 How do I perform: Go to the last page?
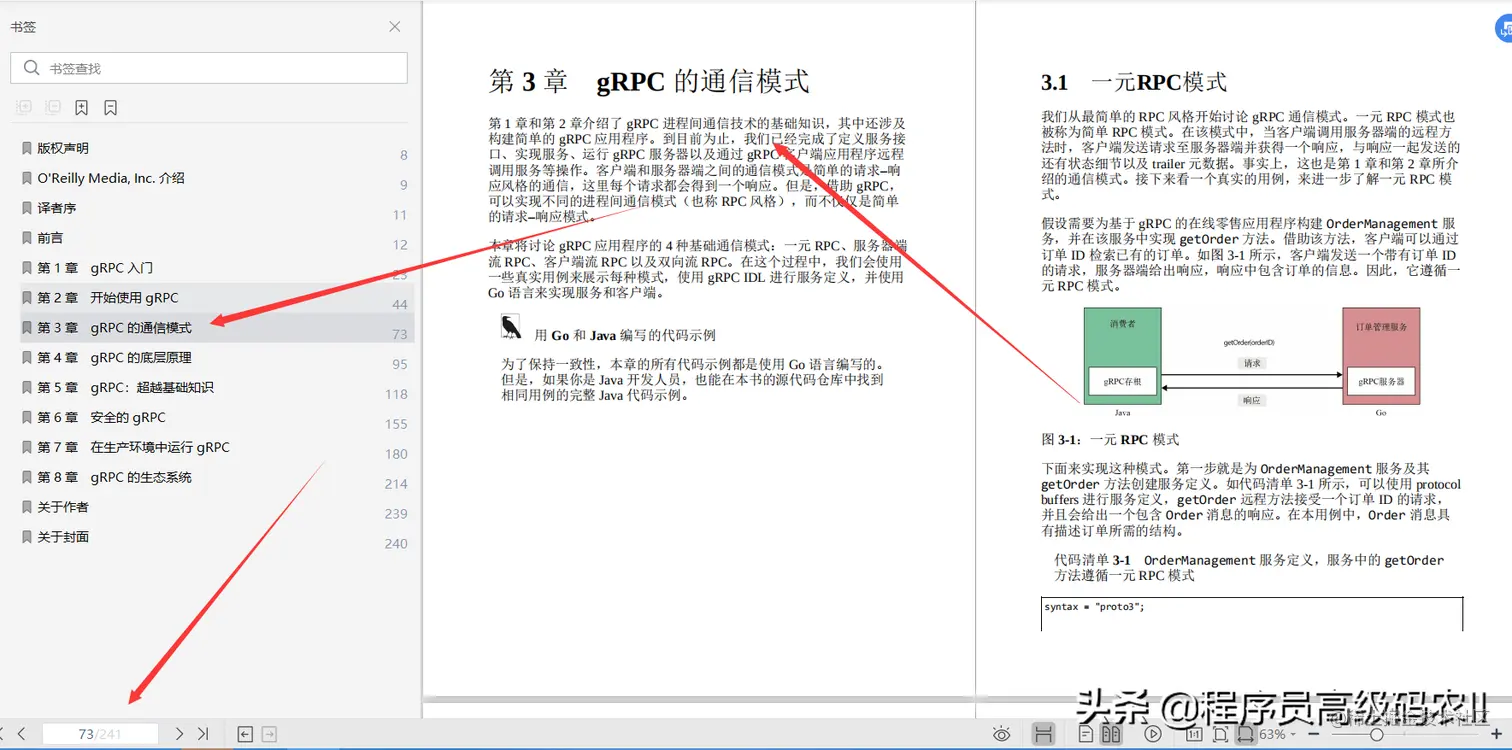click(x=201, y=733)
